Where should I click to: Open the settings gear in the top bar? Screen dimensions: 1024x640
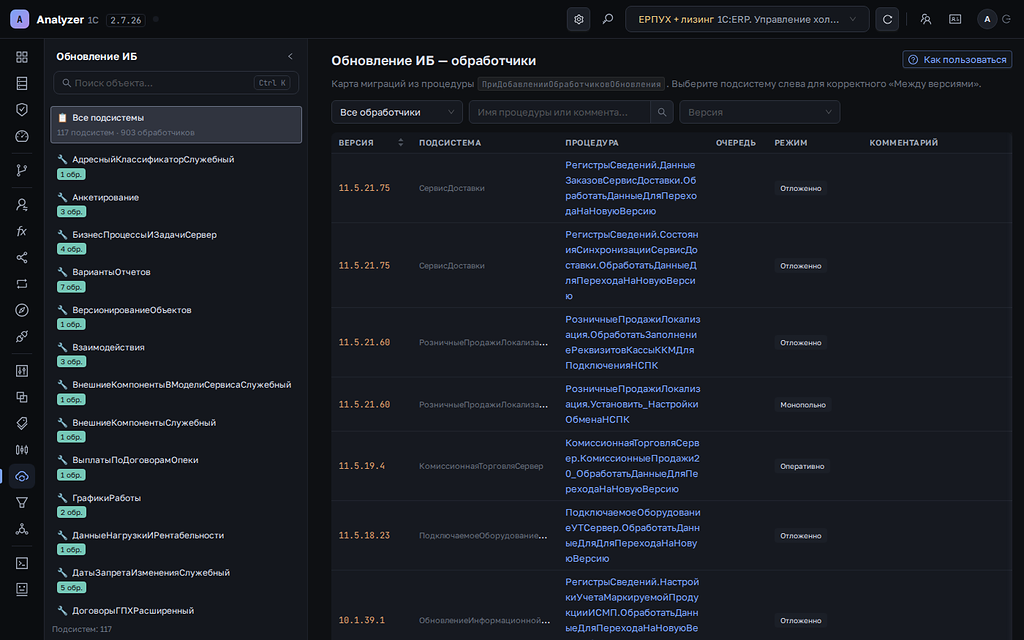(578, 20)
